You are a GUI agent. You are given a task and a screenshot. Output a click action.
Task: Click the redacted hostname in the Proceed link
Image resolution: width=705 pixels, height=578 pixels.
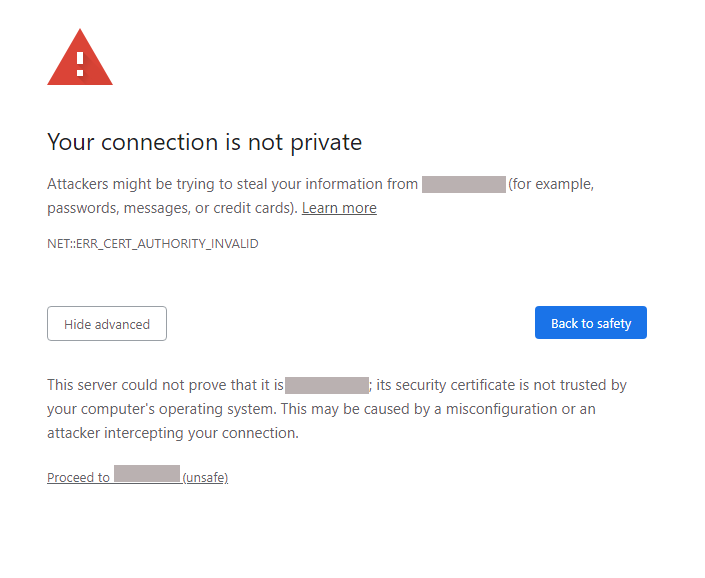click(x=147, y=474)
